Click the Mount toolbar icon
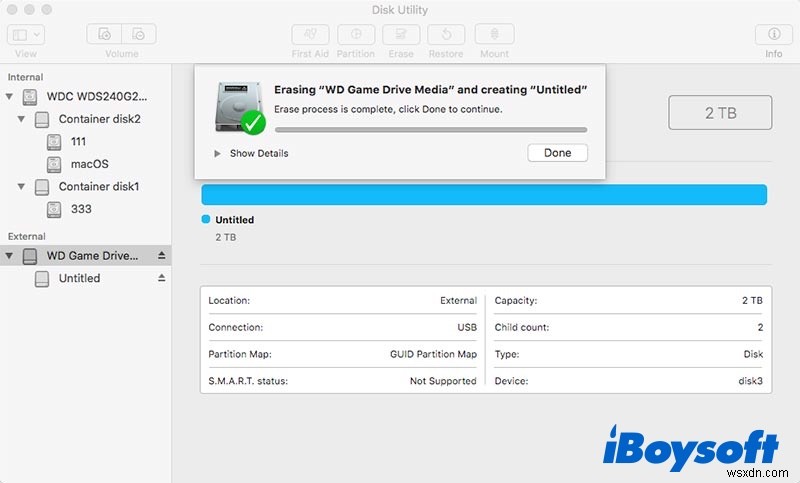800x483 pixels. pos(494,35)
